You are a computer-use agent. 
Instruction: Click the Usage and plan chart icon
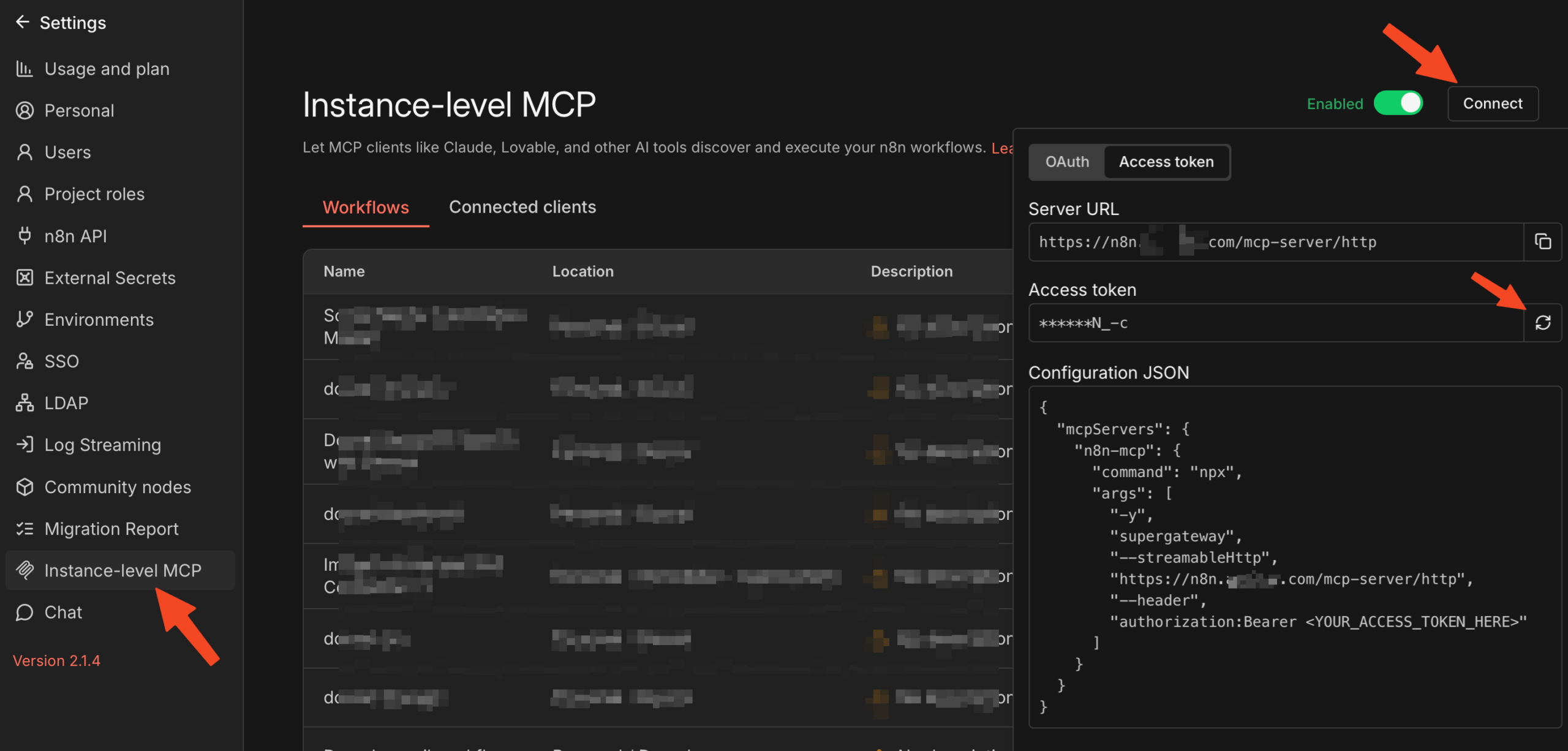(x=24, y=69)
